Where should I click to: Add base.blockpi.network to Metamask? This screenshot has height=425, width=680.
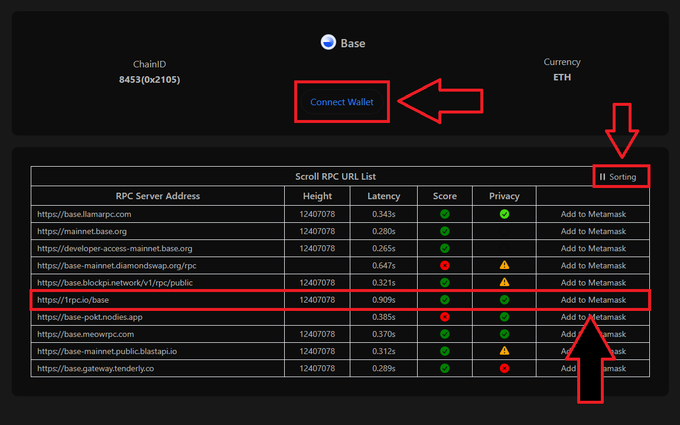tap(593, 283)
